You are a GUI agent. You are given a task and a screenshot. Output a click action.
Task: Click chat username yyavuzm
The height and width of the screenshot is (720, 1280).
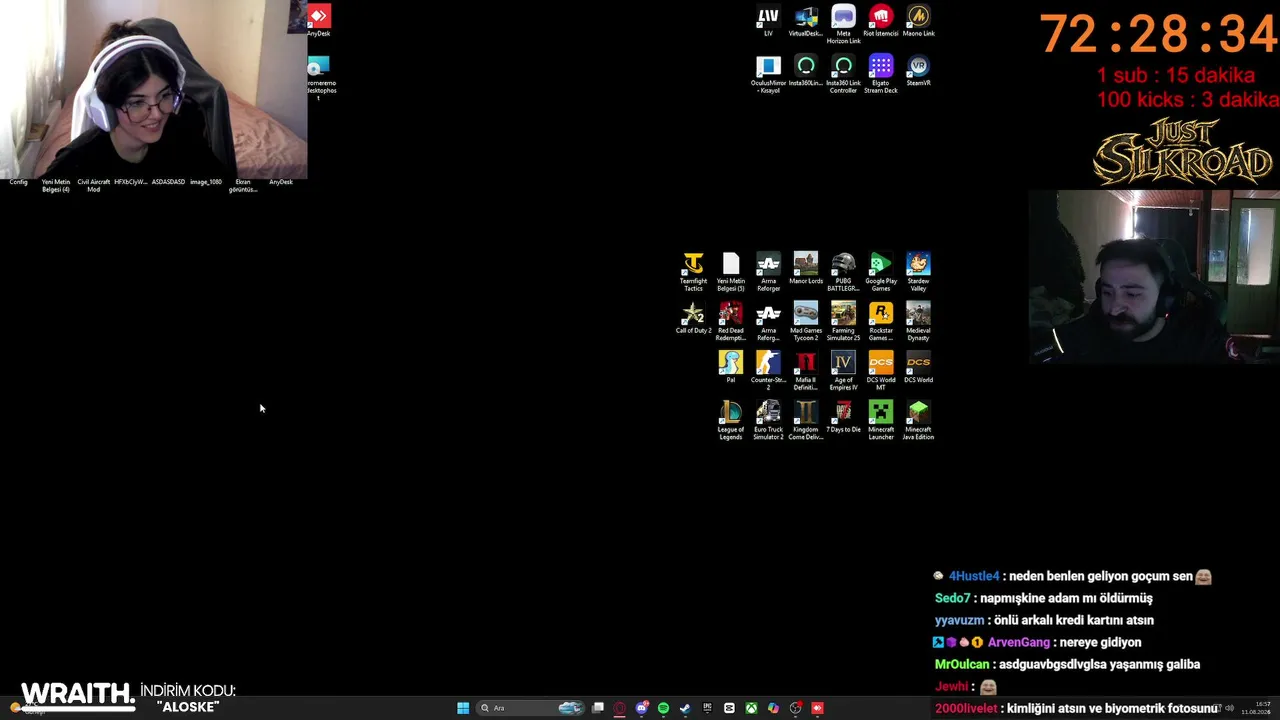tap(960, 620)
